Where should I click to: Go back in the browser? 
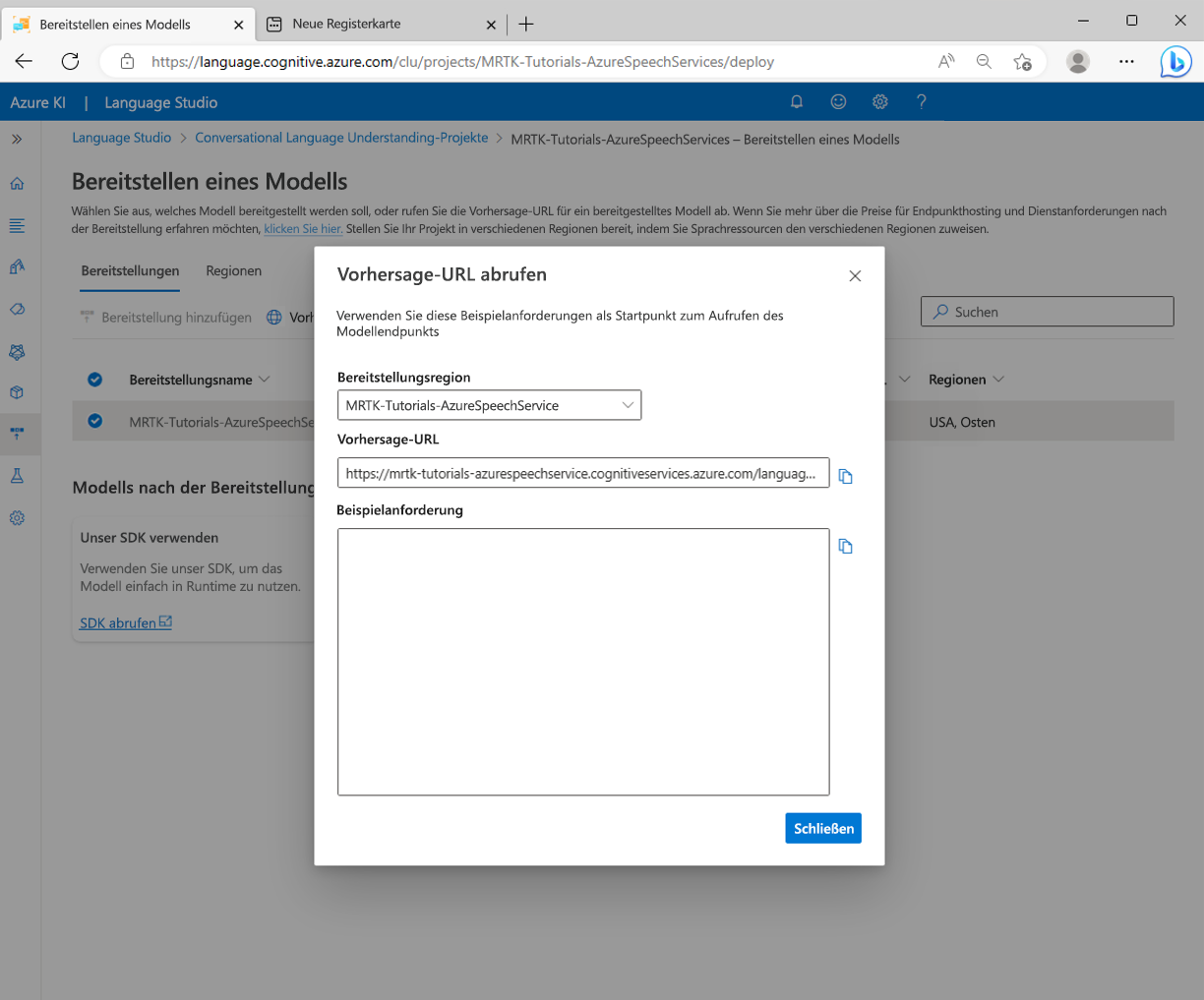pyautogui.click(x=24, y=61)
